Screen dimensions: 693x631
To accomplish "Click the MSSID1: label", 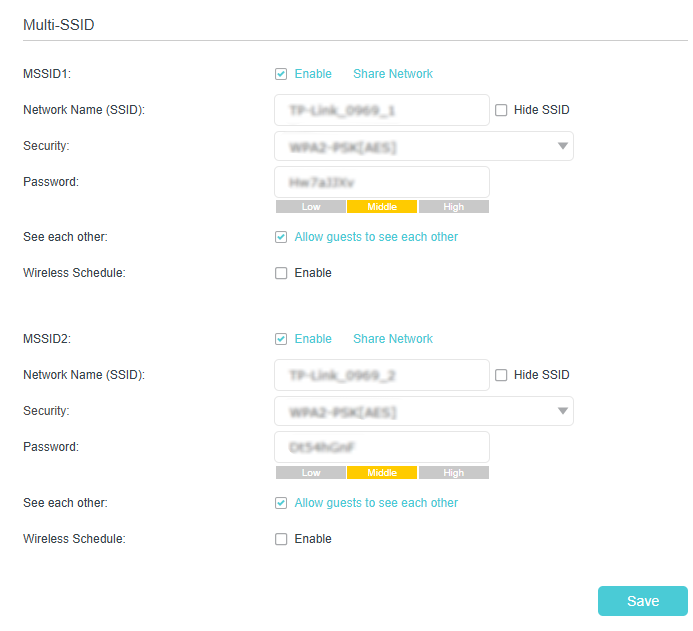I will 47,74.
